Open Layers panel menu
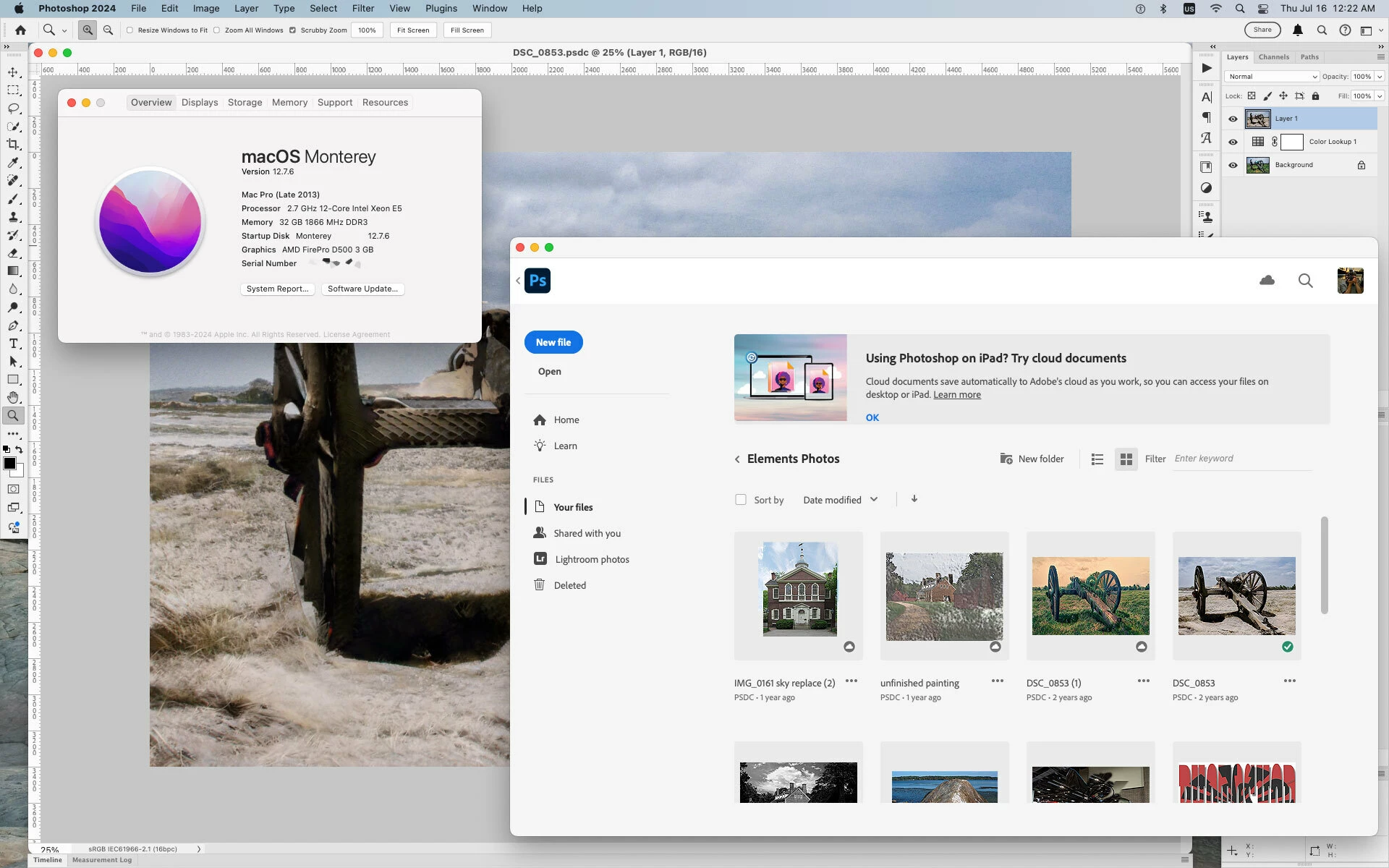 [x=1380, y=57]
